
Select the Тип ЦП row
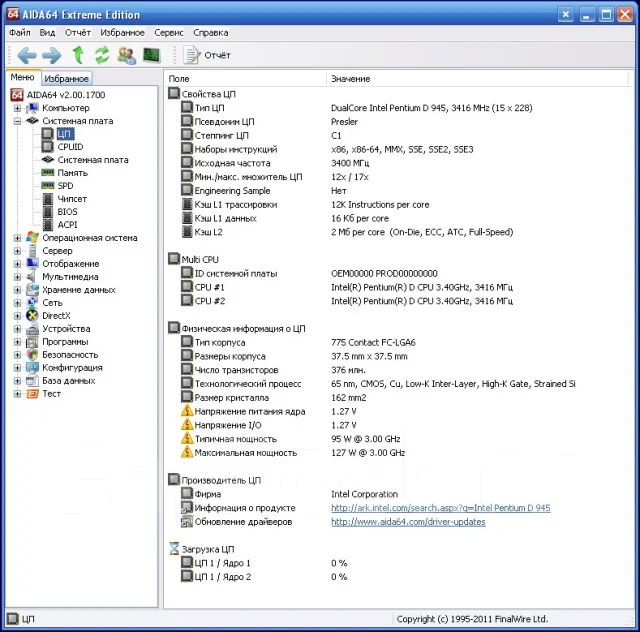pos(398,108)
